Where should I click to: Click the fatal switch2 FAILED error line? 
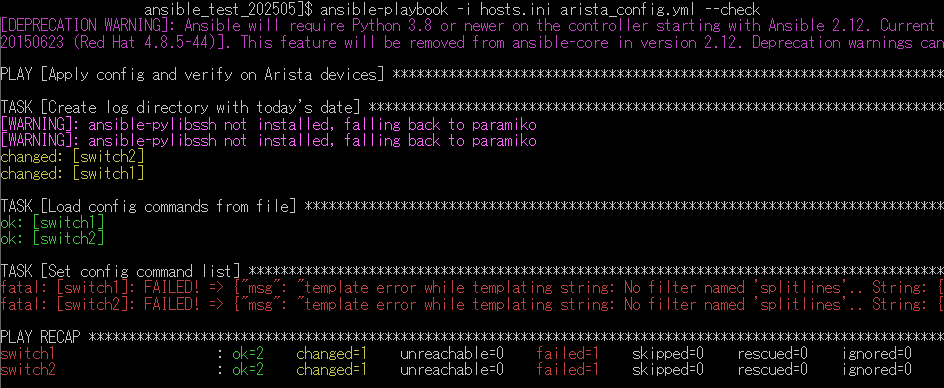(472, 304)
